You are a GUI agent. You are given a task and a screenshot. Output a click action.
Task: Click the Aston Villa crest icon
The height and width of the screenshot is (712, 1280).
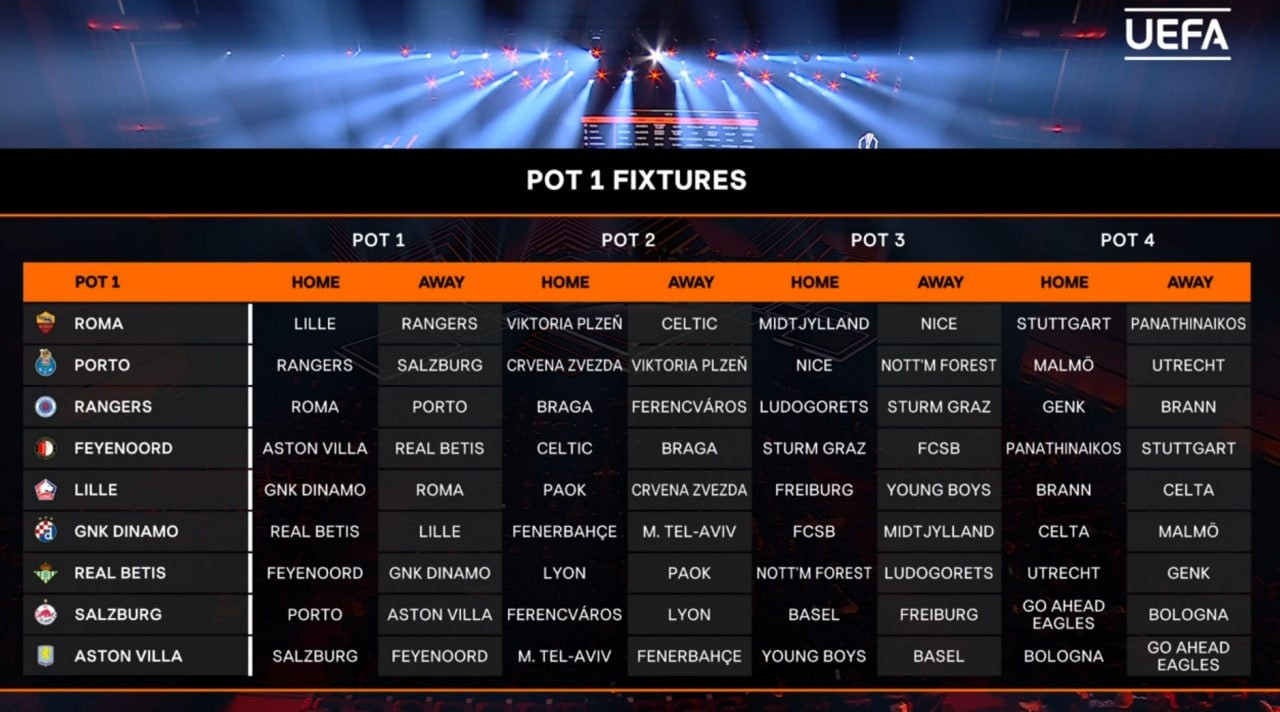tap(46, 656)
